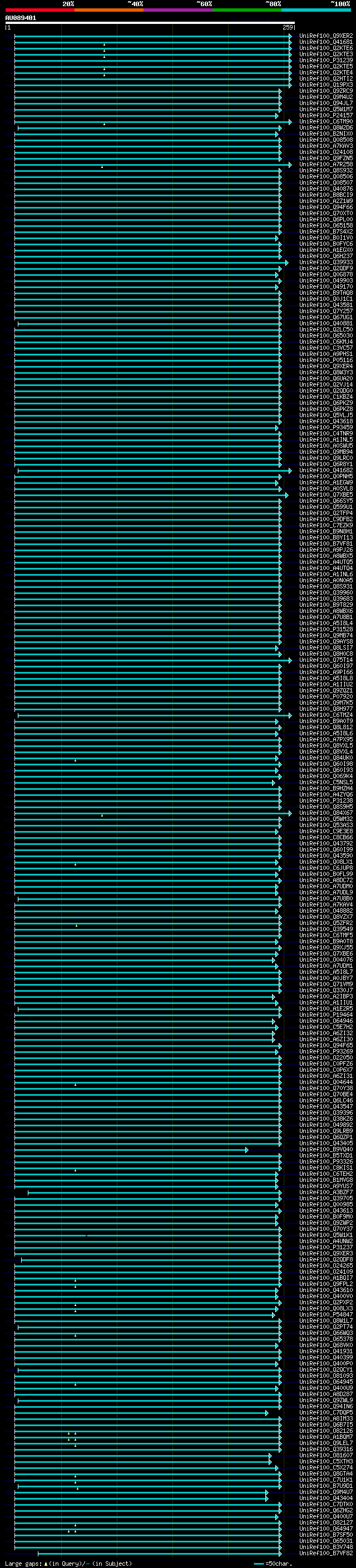
Task: Select label UniRef100_Q9M4U7
Action: [326, 1492]
